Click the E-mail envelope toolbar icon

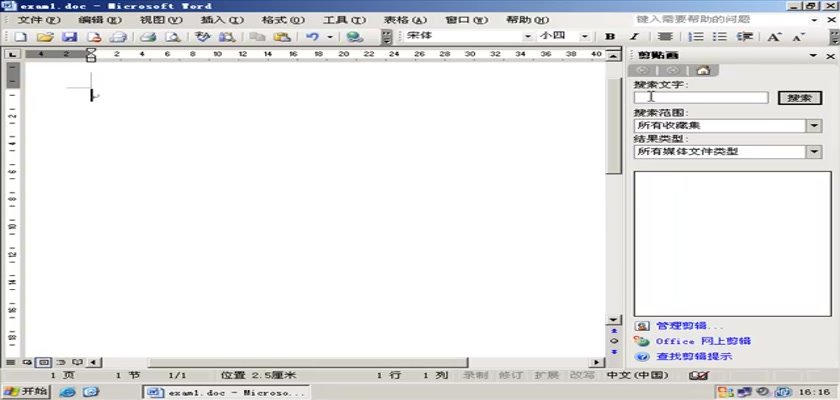(118, 37)
